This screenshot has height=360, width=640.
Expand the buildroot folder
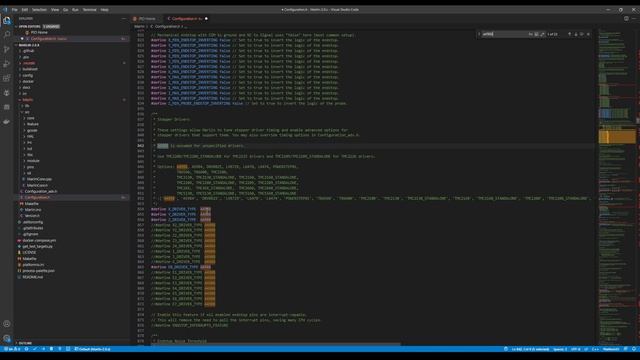(30, 69)
